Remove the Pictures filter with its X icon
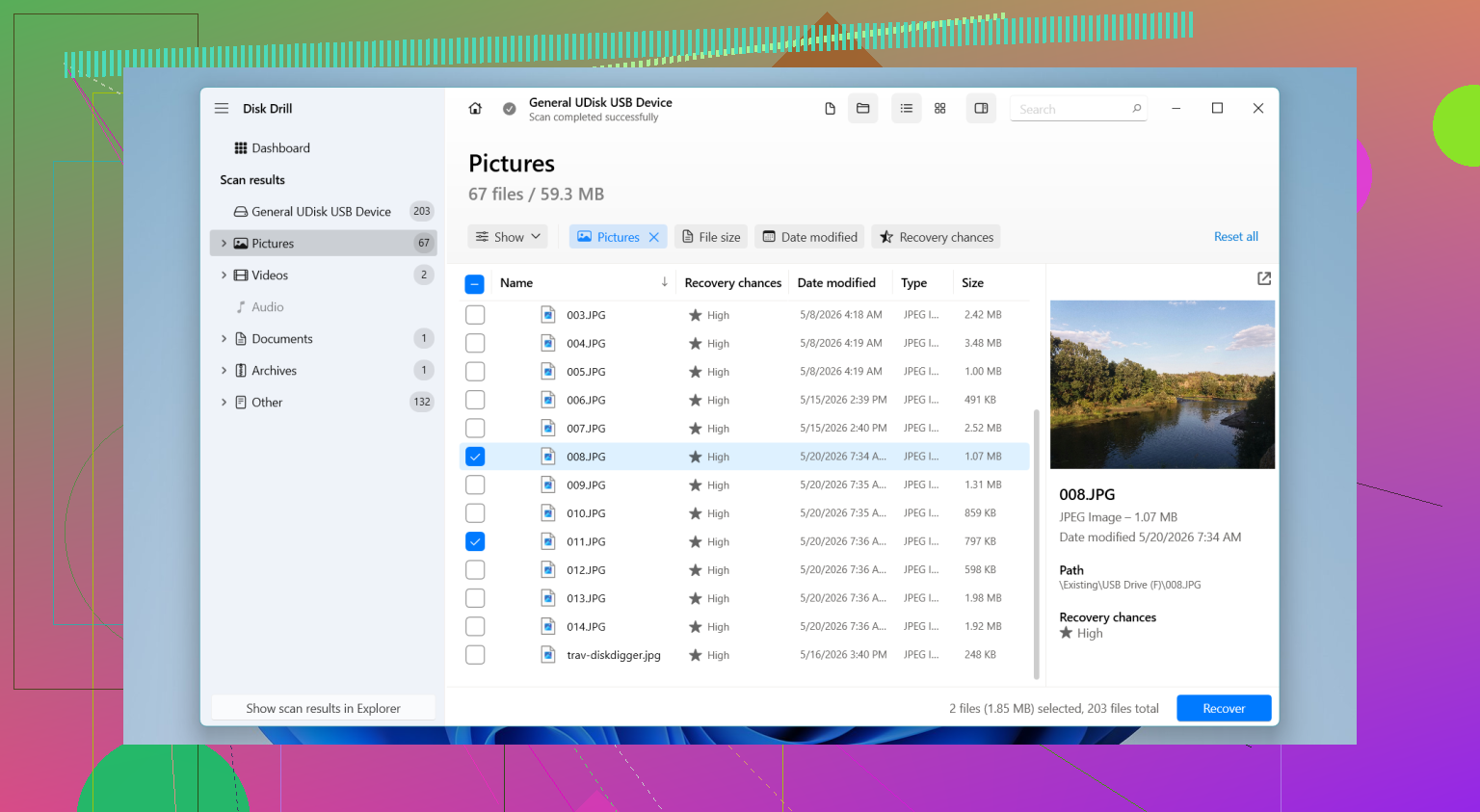Screen dimensions: 1480x812 pos(654,237)
